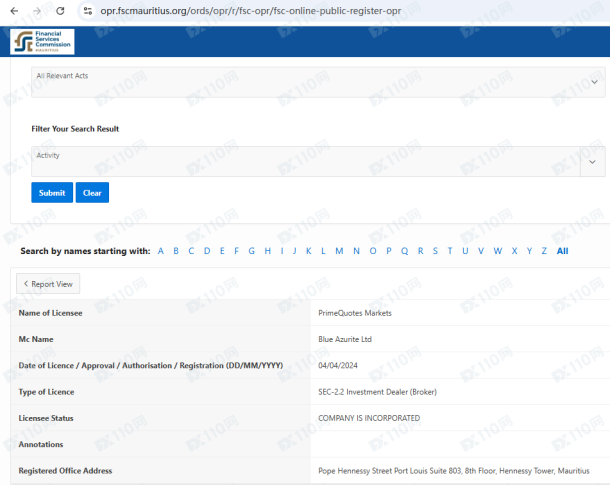Filter names starting with A
Image resolution: width=610 pixels, height=485 pixels.
(x=161, y=251)
